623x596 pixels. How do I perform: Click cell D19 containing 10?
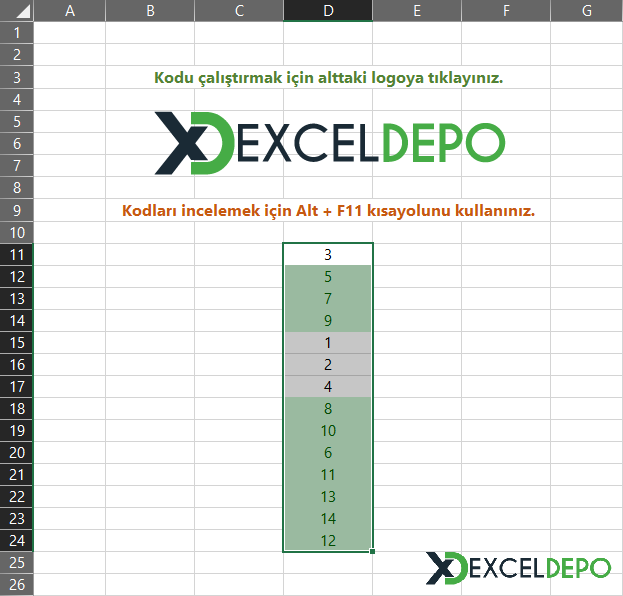pos(328,430)
